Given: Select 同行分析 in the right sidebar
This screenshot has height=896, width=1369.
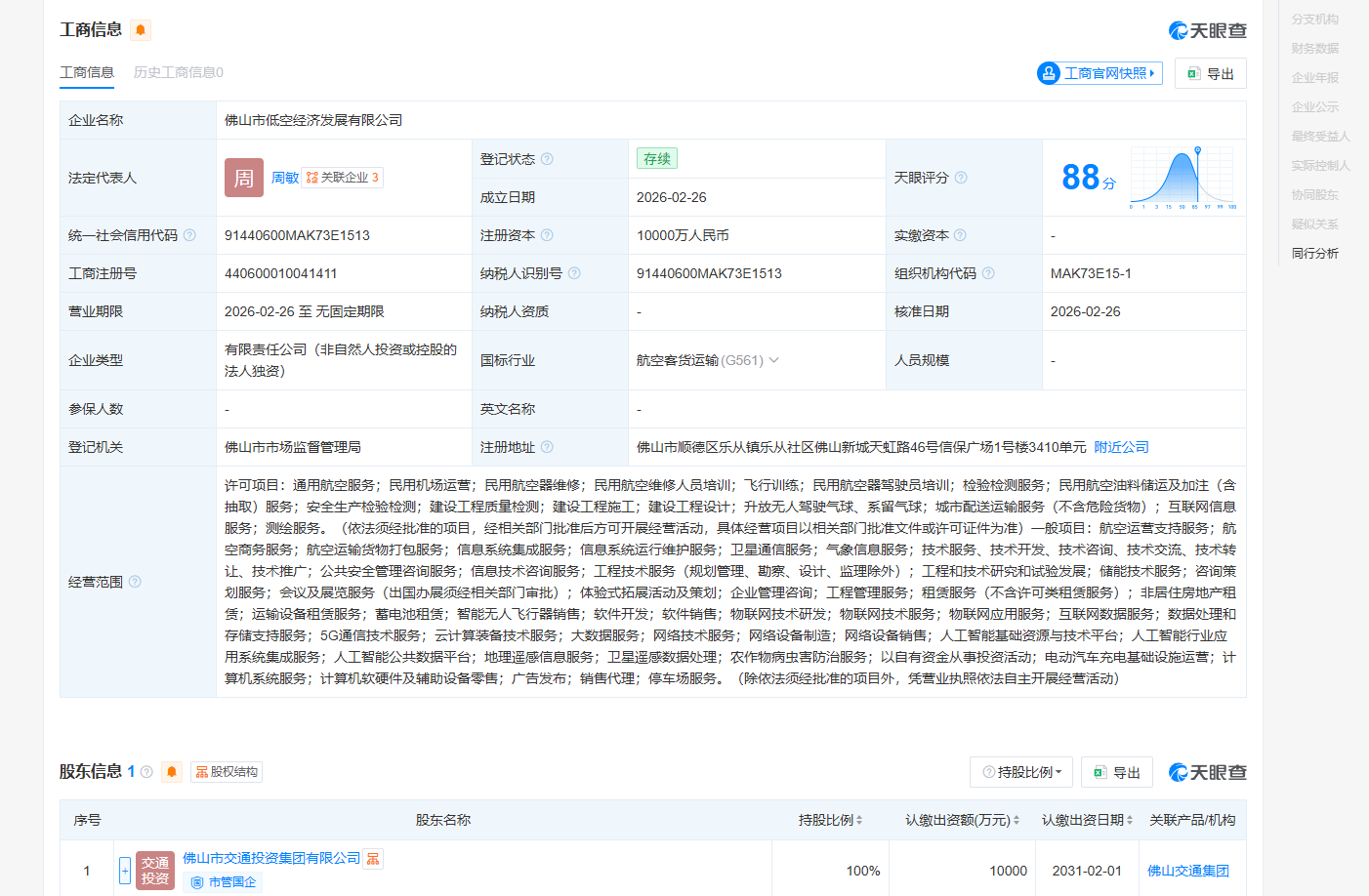Looking at the screenshot, I should (1314, 254).
